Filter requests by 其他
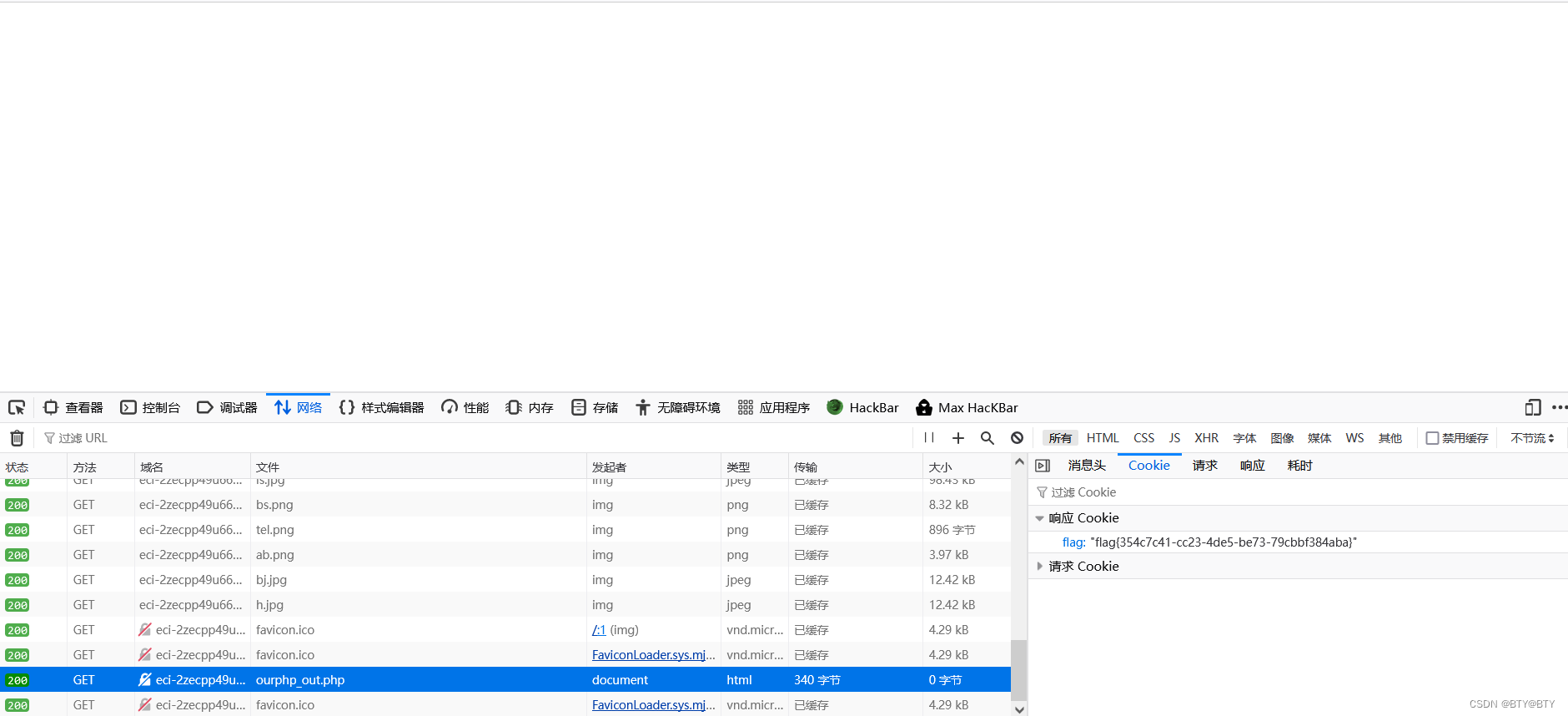The width and height of the screenshot is (1568, 716). (x=1390, y=438)
